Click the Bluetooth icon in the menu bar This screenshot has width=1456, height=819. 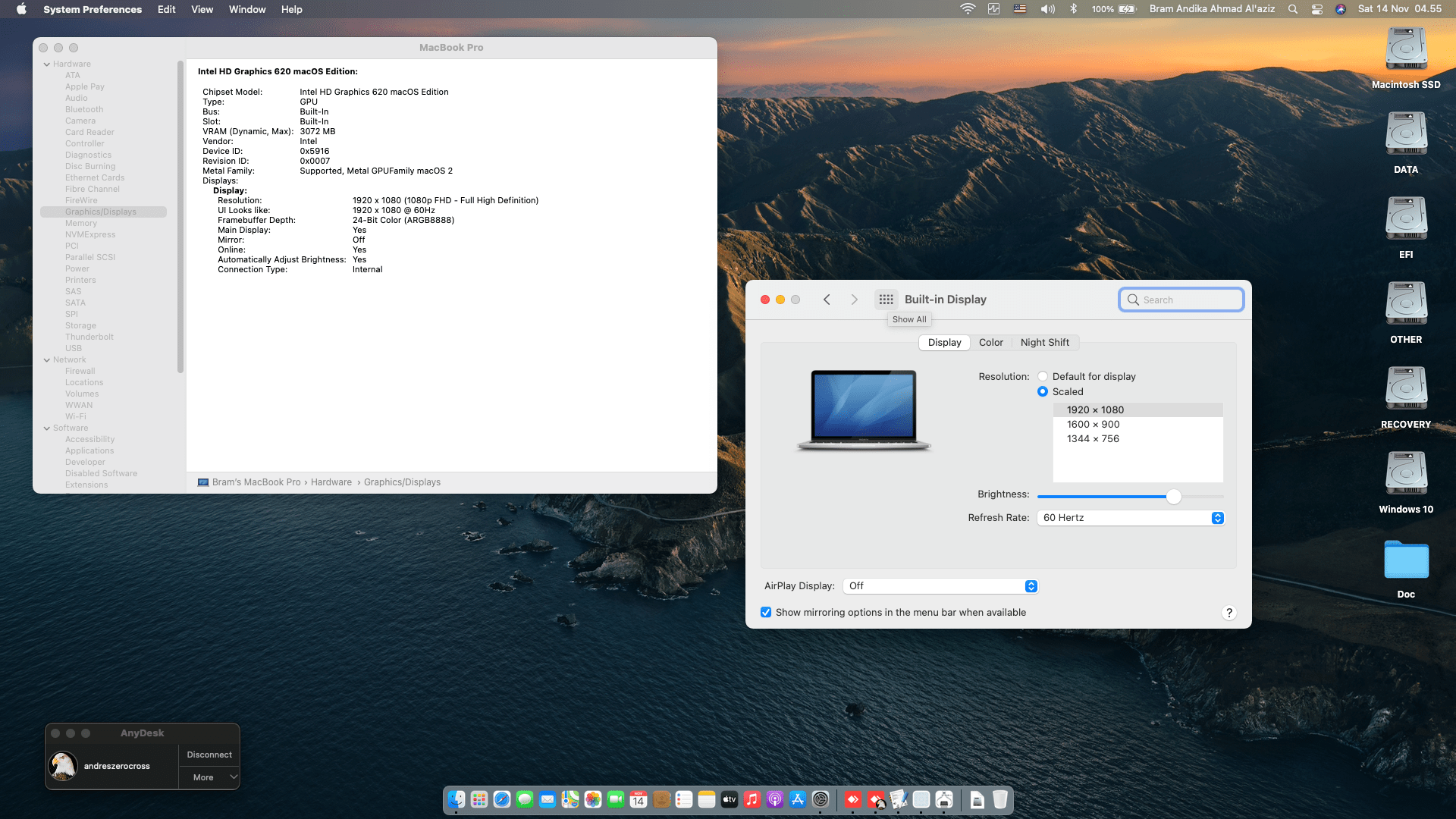click(1073, 9)
